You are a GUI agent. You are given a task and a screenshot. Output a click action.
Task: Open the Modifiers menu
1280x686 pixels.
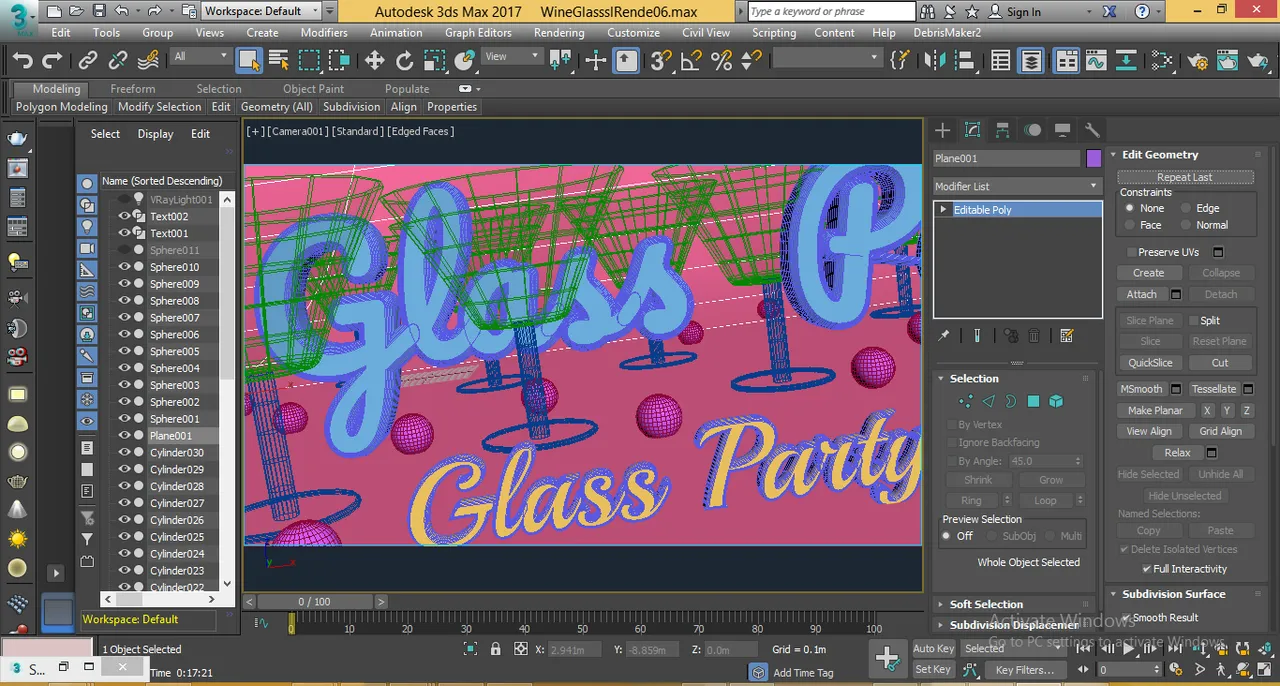(x=324, y=32)
